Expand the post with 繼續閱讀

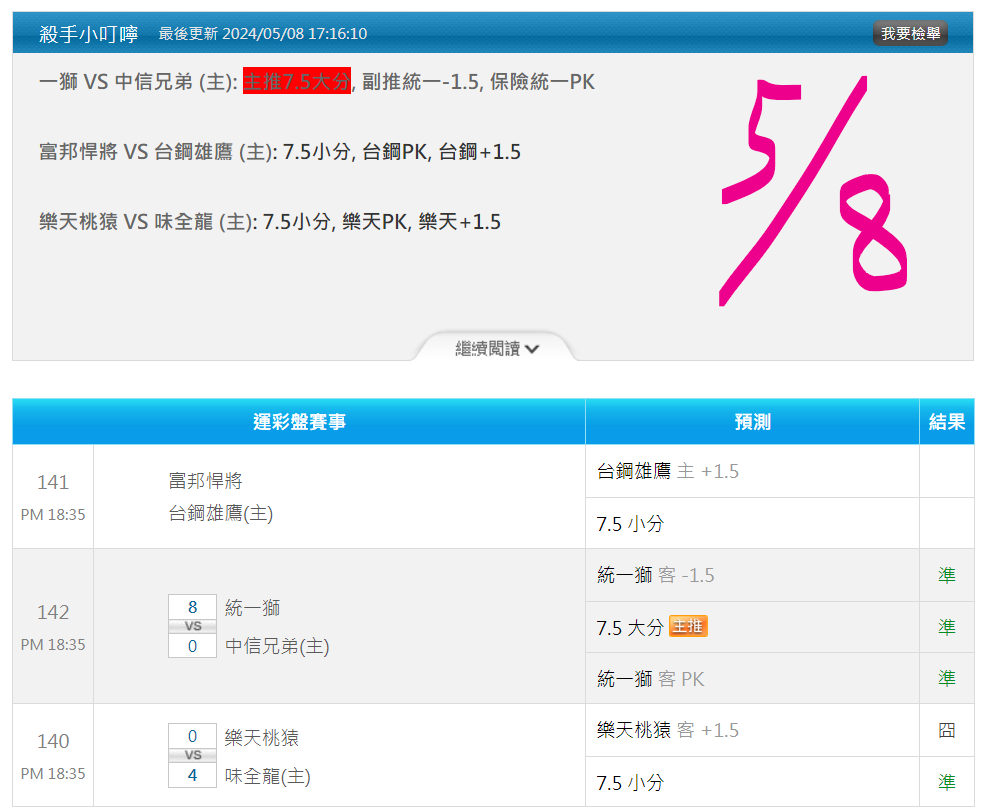[x=497, y=348]
